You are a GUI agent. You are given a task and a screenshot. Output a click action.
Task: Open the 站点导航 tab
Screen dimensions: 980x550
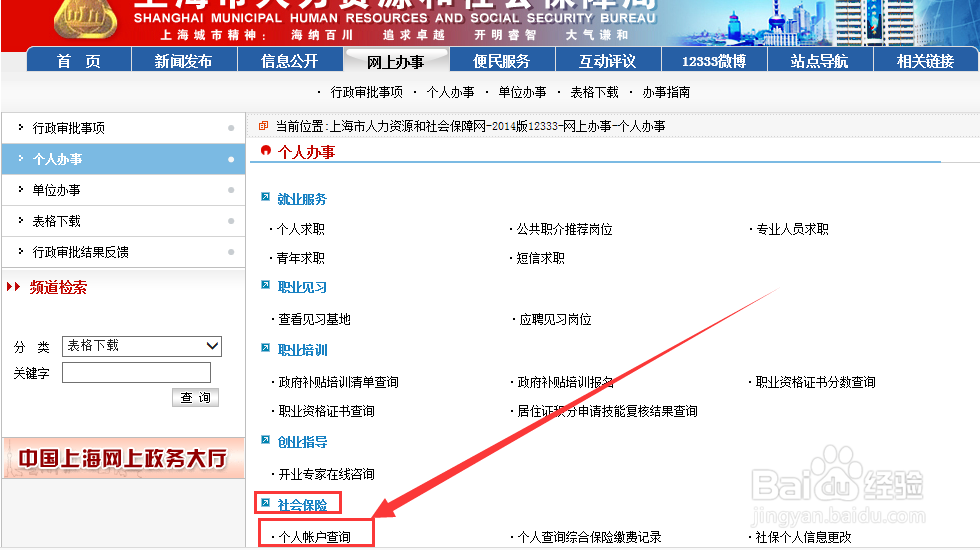(x=819, y=61)
